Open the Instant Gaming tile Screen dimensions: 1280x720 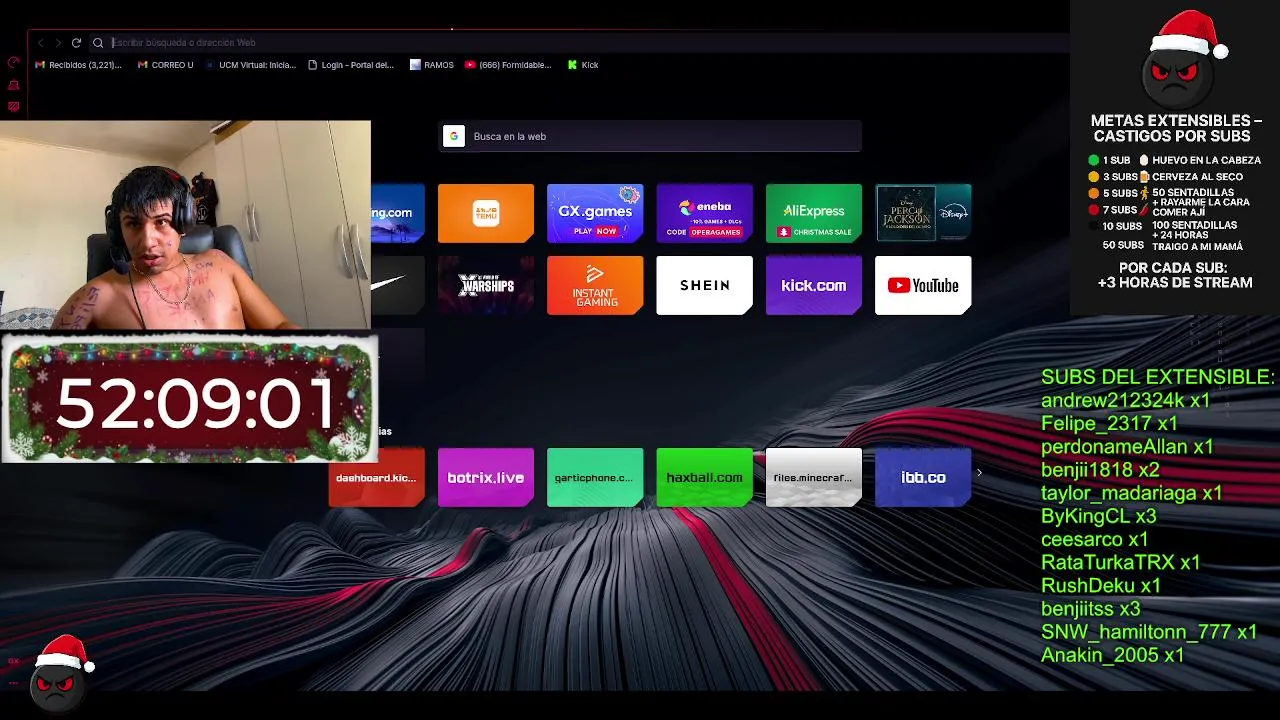pos(595,286)
